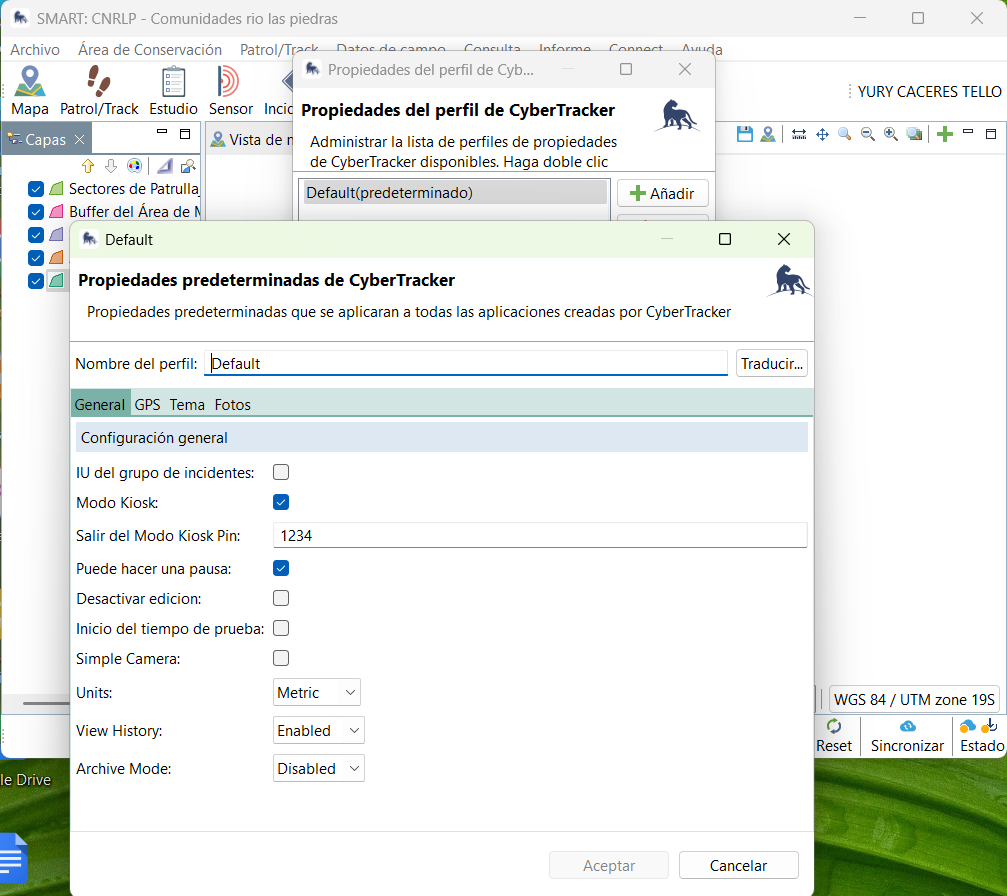Enable IU del grupo de incidentes checkbox
1007x896 pixels.
coord(281,472)
